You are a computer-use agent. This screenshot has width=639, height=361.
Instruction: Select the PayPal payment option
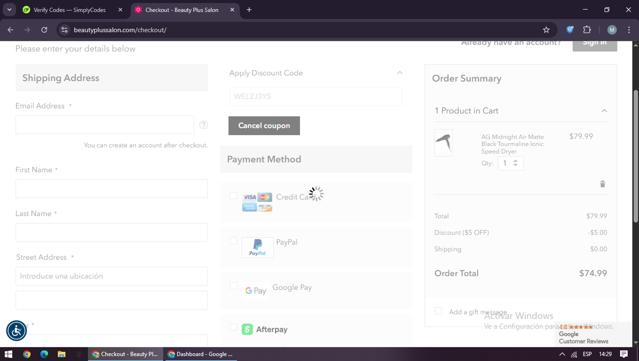tap(234, 242)
